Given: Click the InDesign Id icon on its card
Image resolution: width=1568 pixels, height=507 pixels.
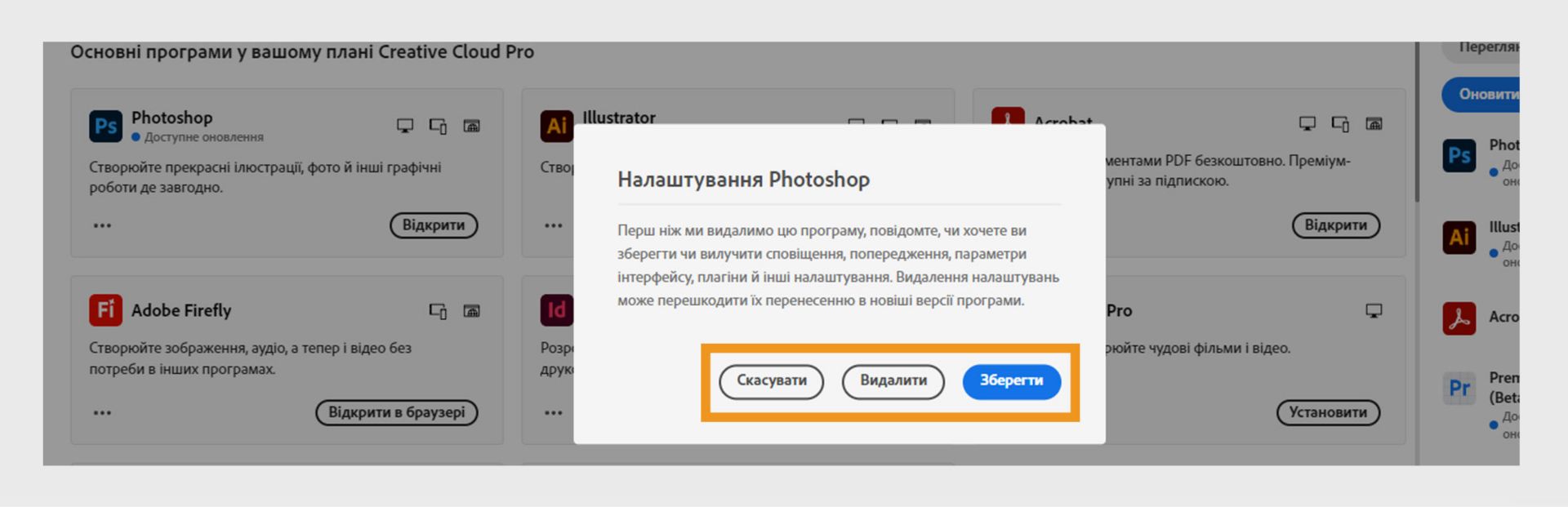Looking at the screenshot, I should pyautogui.click(x=556, y=310).
